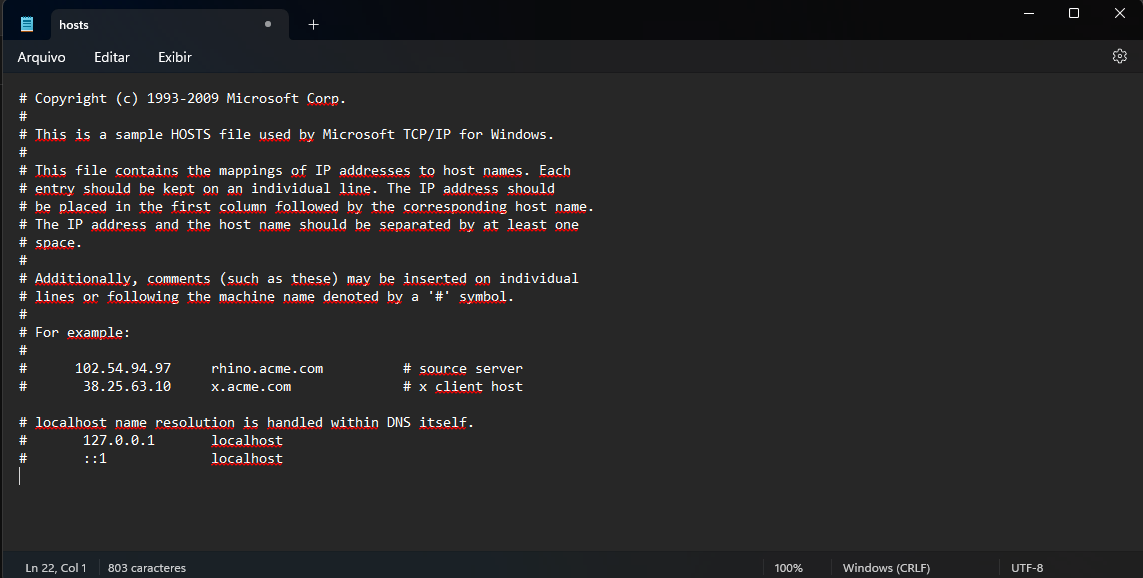Click the 803 caracteres status entry
Image resolution: width=1143 pixels, height=578 pixels.
(147, 568)
